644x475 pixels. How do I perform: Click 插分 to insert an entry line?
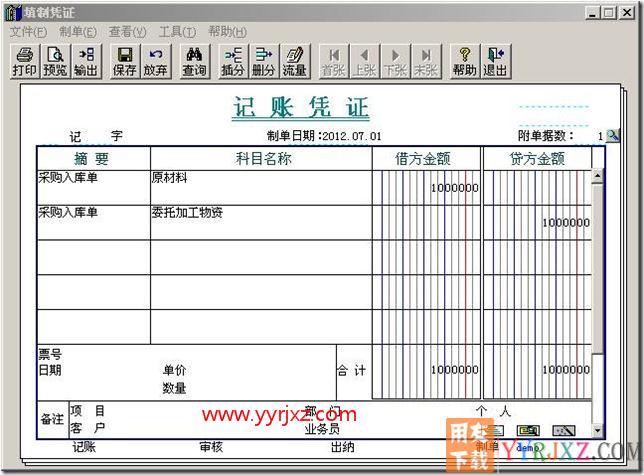click(x=233, y=62)
